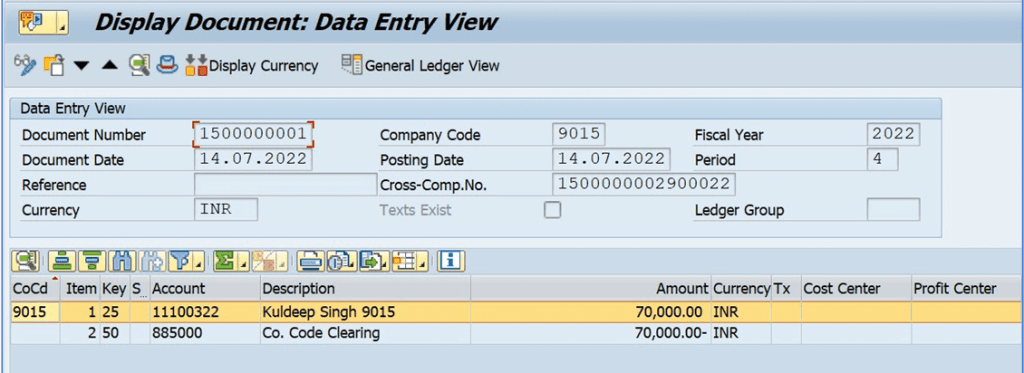Expand the filter dropdown arrow
This screenshot has height=373, width=1024.
(x=199, y=264)
